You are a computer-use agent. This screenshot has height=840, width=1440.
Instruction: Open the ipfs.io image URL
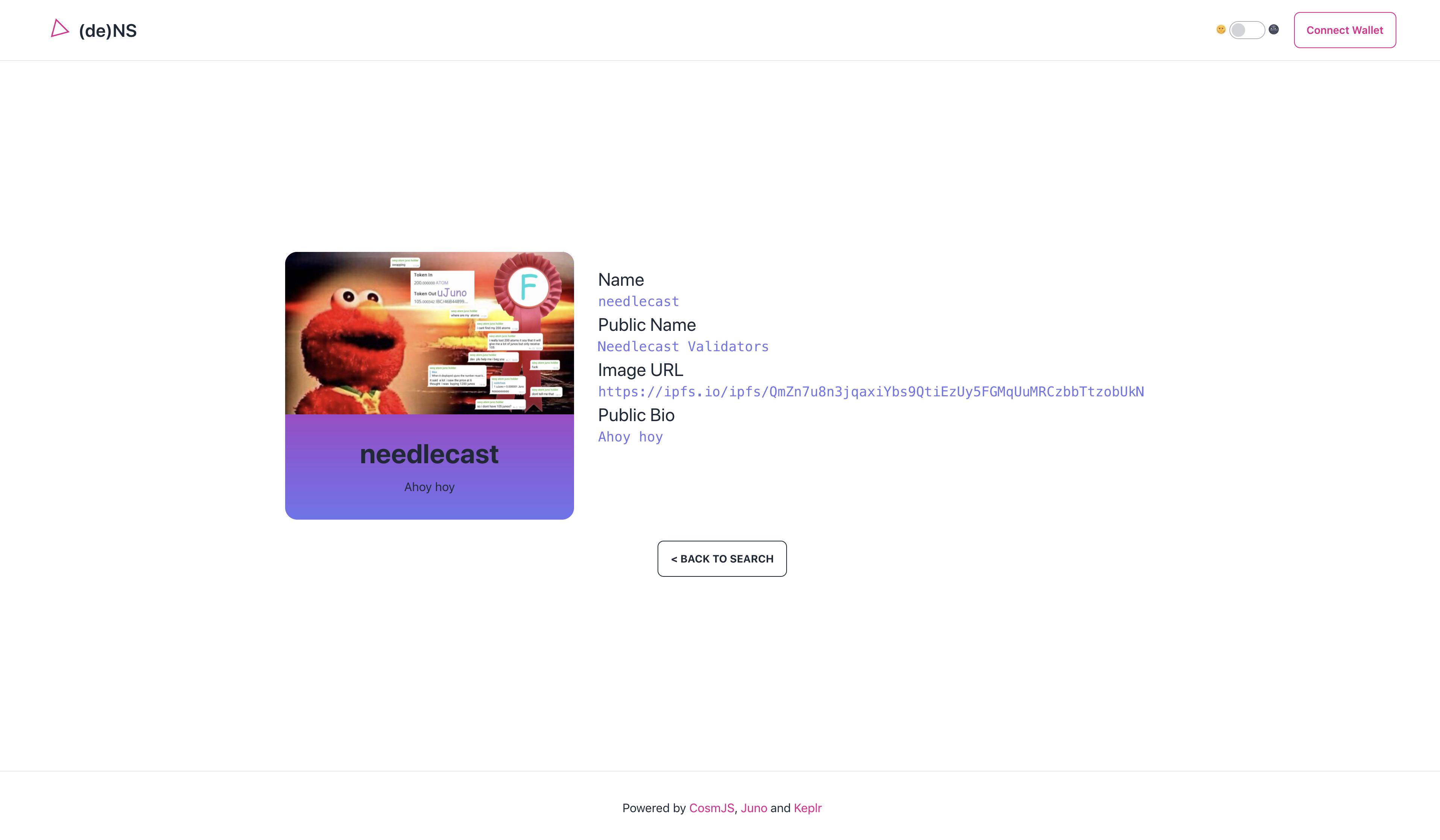point(871,392)
